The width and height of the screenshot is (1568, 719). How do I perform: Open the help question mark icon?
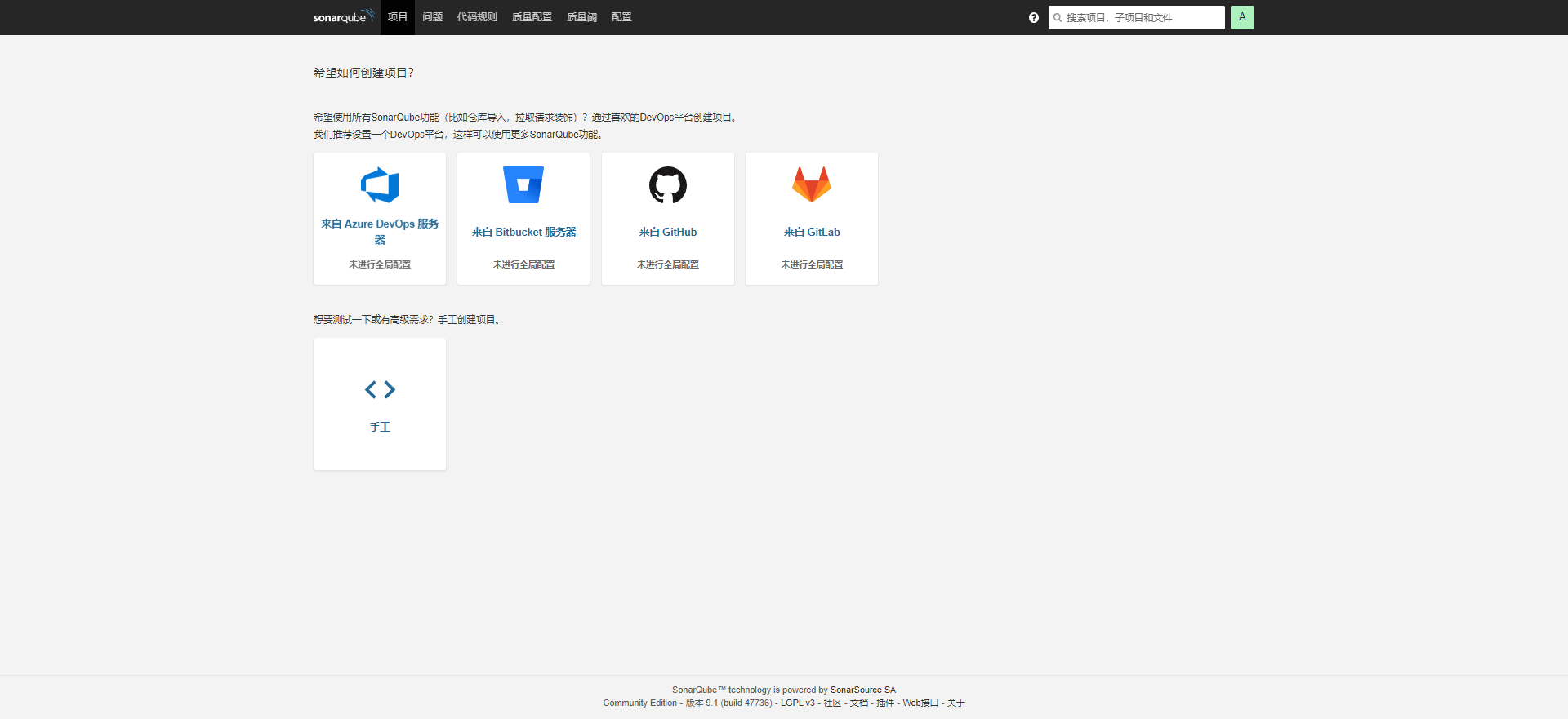(1034, 17)
